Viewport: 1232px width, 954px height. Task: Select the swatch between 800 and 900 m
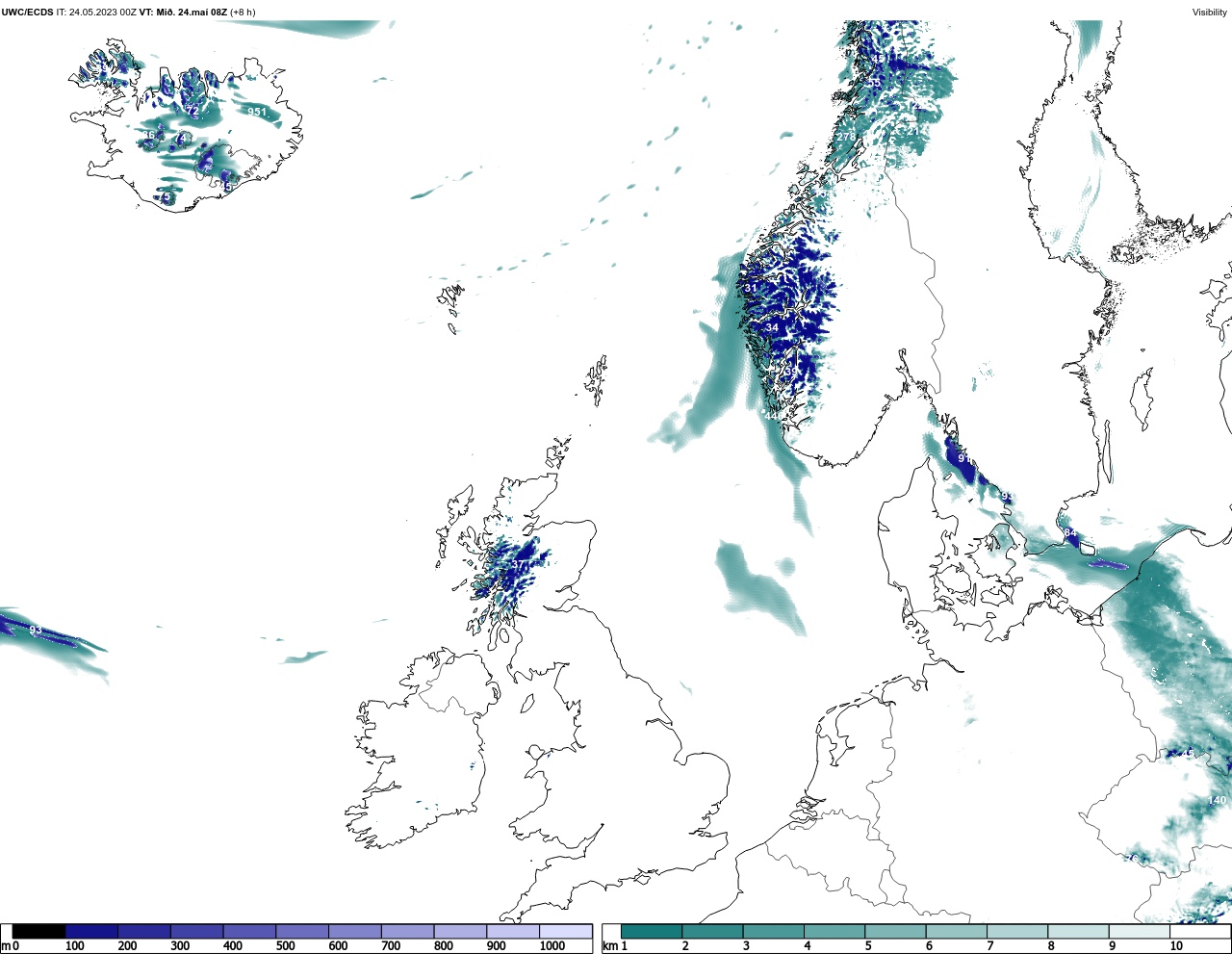pyautogui.click(x=460, y=931)
